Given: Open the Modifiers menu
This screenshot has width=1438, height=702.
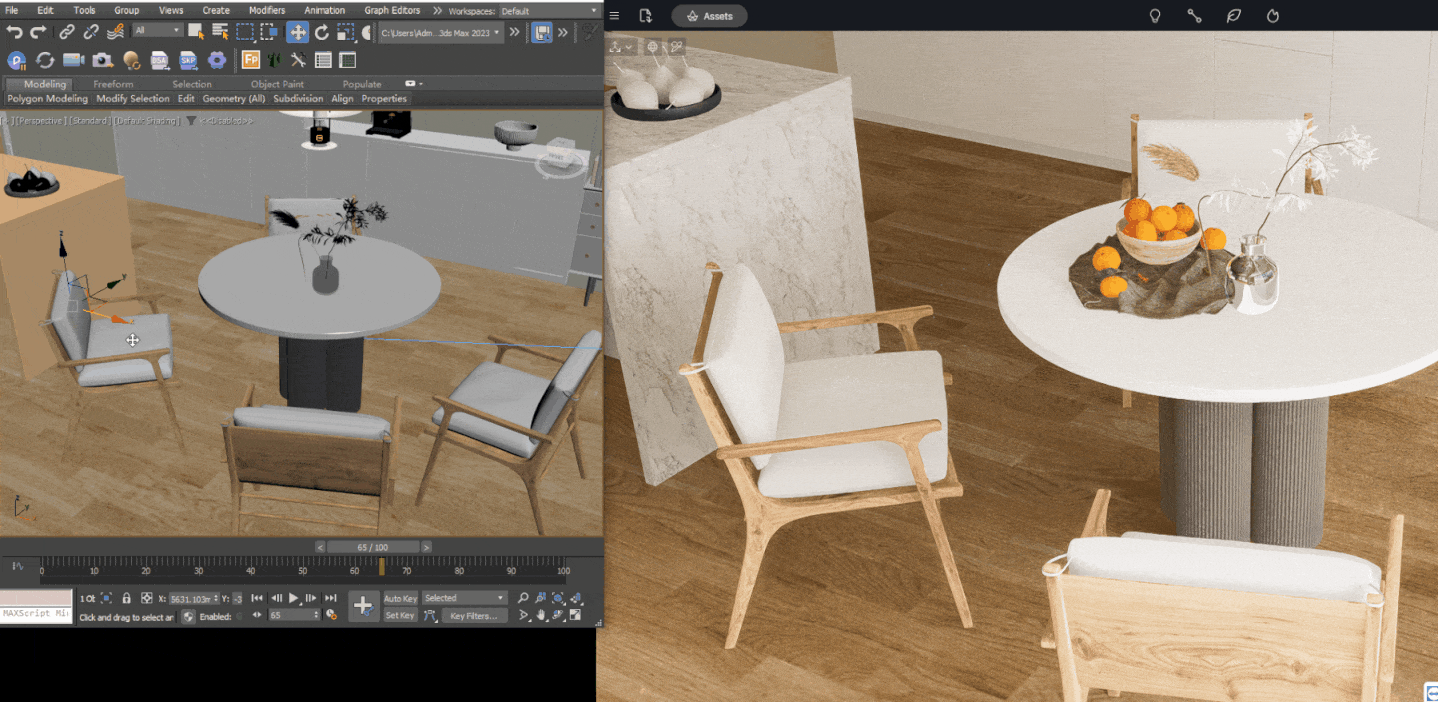Looking at the screenshot, I should 267,10.
